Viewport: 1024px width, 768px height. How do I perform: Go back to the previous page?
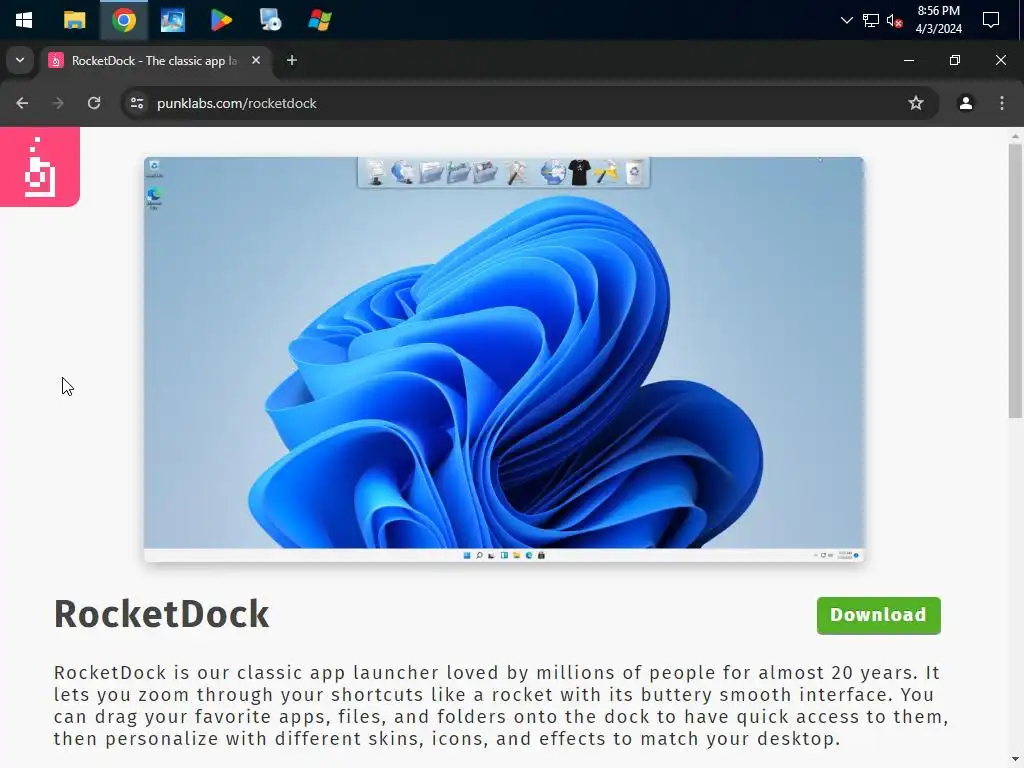pyautogui.click(x=22, y=103)
